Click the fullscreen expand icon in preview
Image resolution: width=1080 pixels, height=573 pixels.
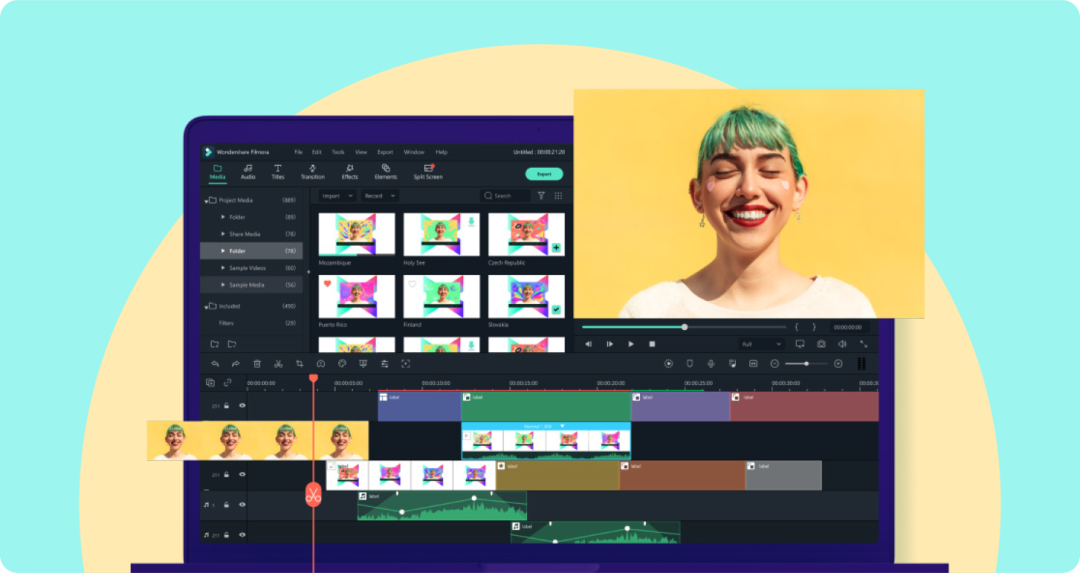(x=863, y=344)
